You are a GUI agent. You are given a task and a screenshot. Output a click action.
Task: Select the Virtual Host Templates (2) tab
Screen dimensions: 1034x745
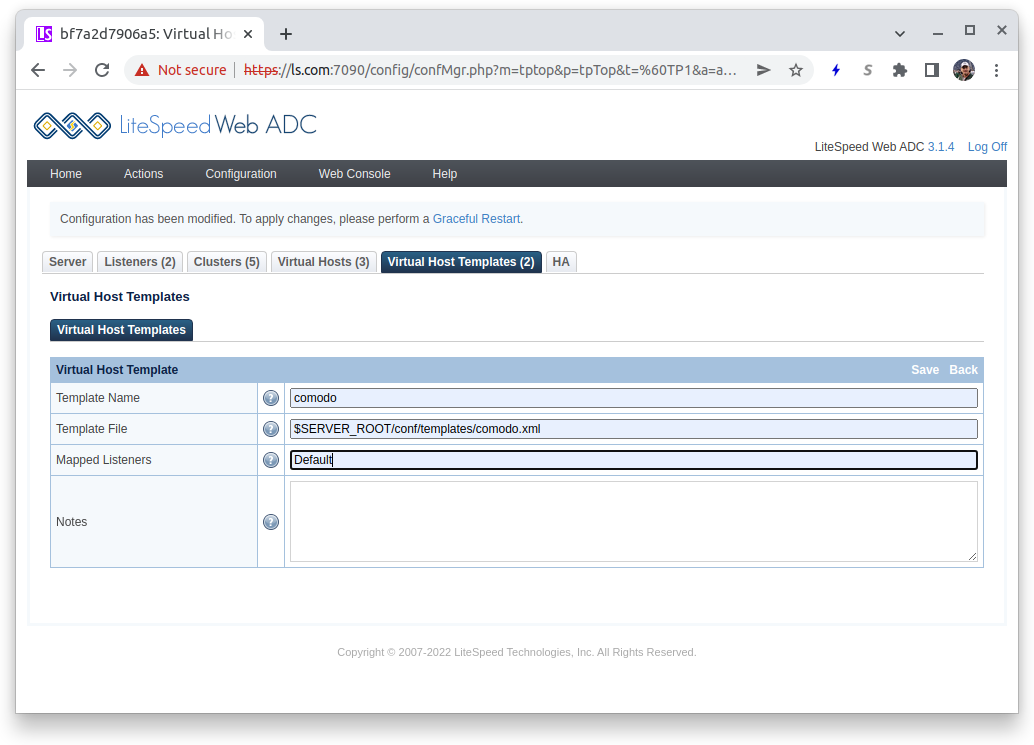[461, 262]
